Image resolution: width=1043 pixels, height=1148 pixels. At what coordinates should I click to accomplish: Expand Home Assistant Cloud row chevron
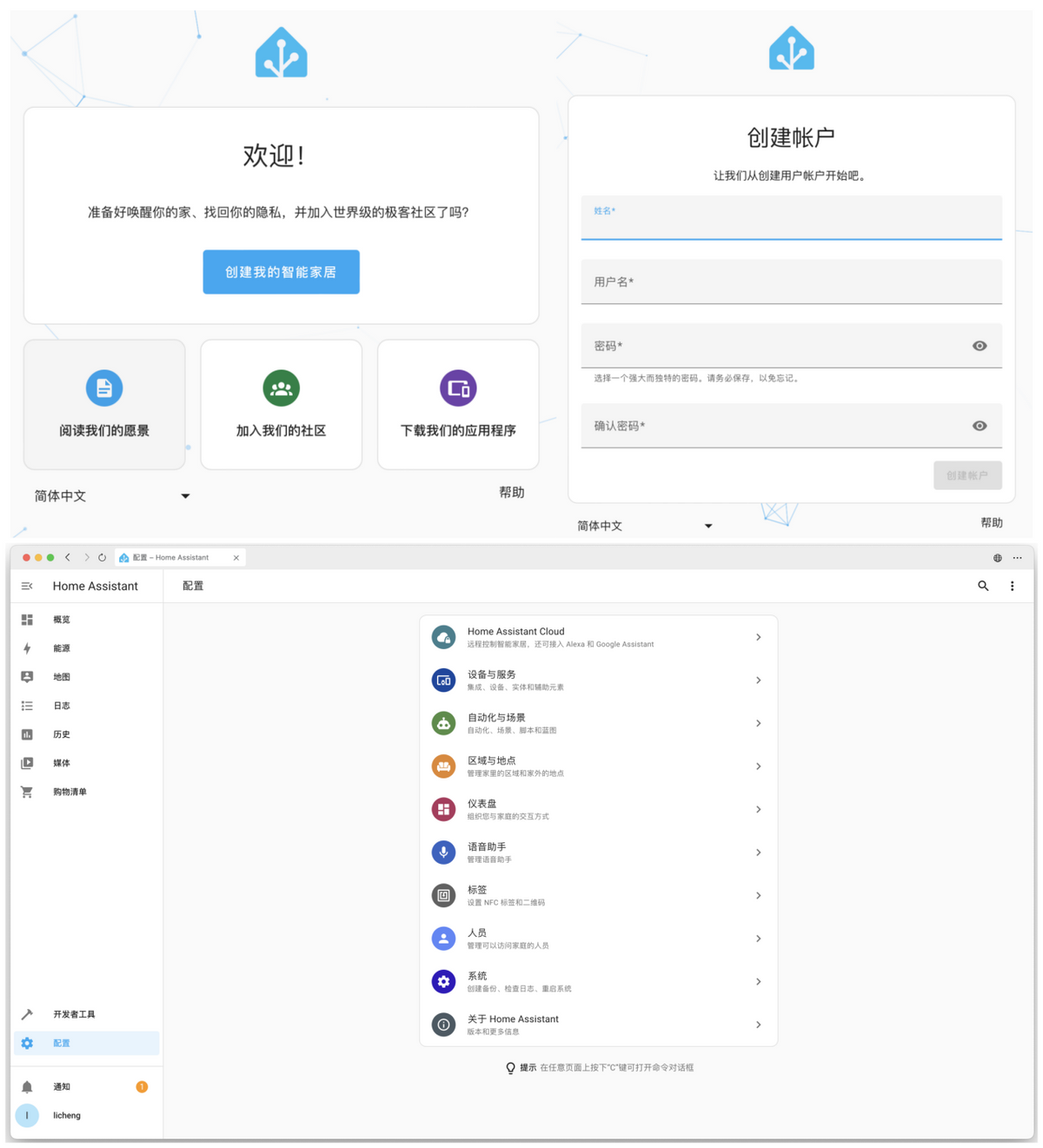[x=758, y=637]
